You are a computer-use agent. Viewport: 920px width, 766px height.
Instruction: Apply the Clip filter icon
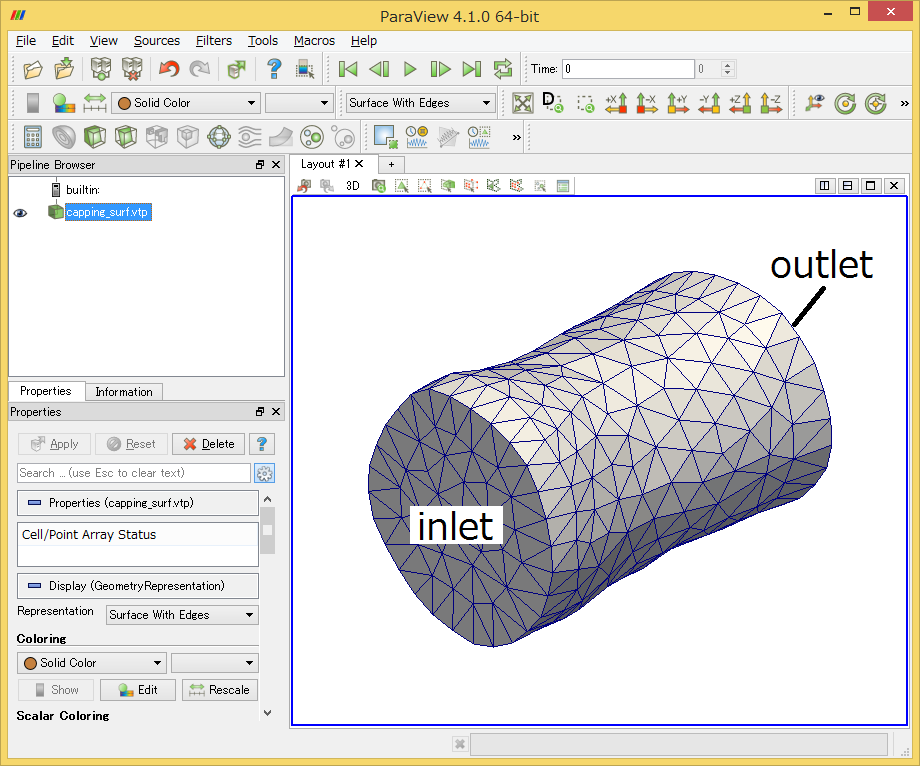coord(94,137)
